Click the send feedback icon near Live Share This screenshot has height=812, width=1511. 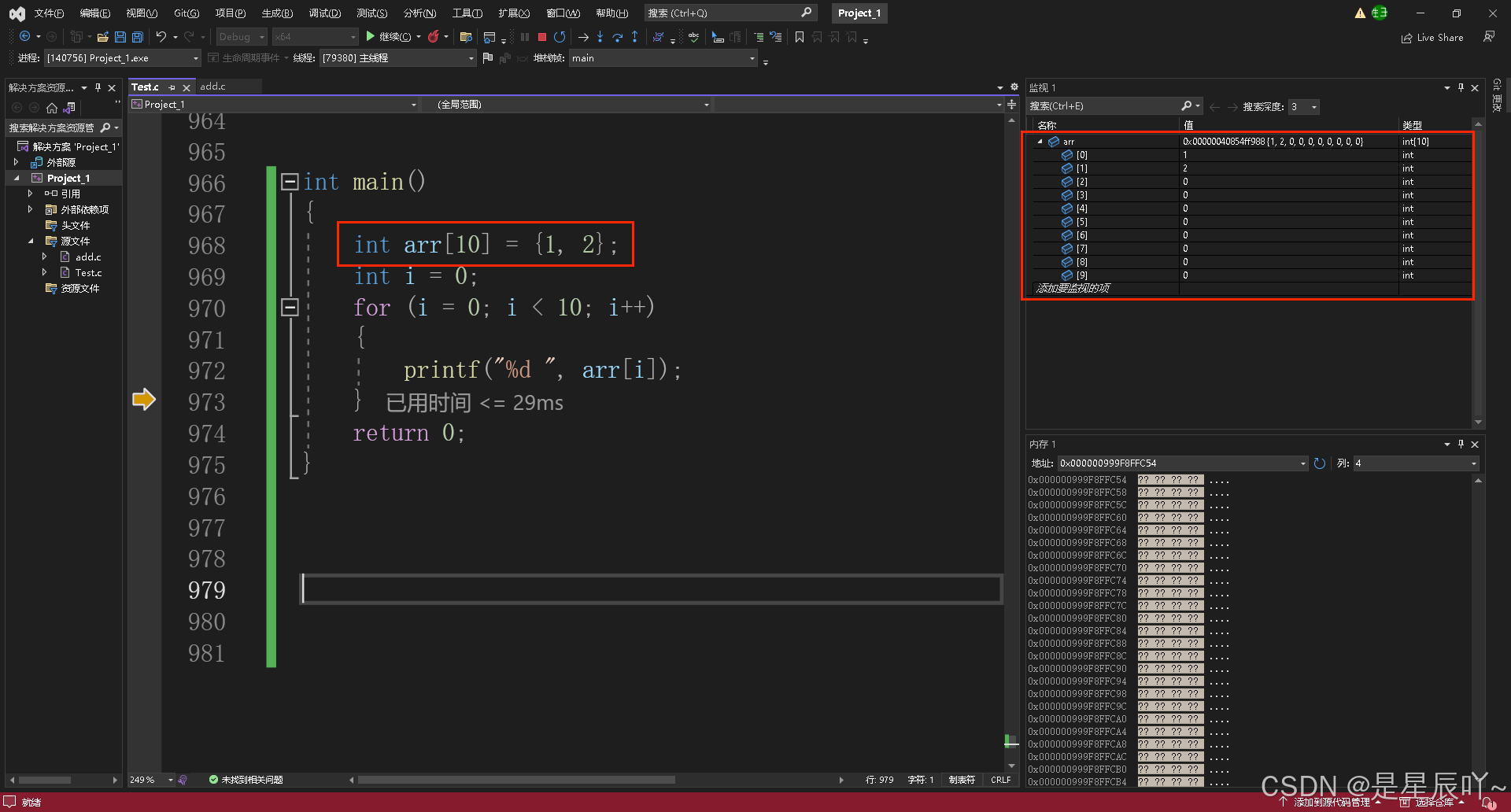pos(1489,36)
